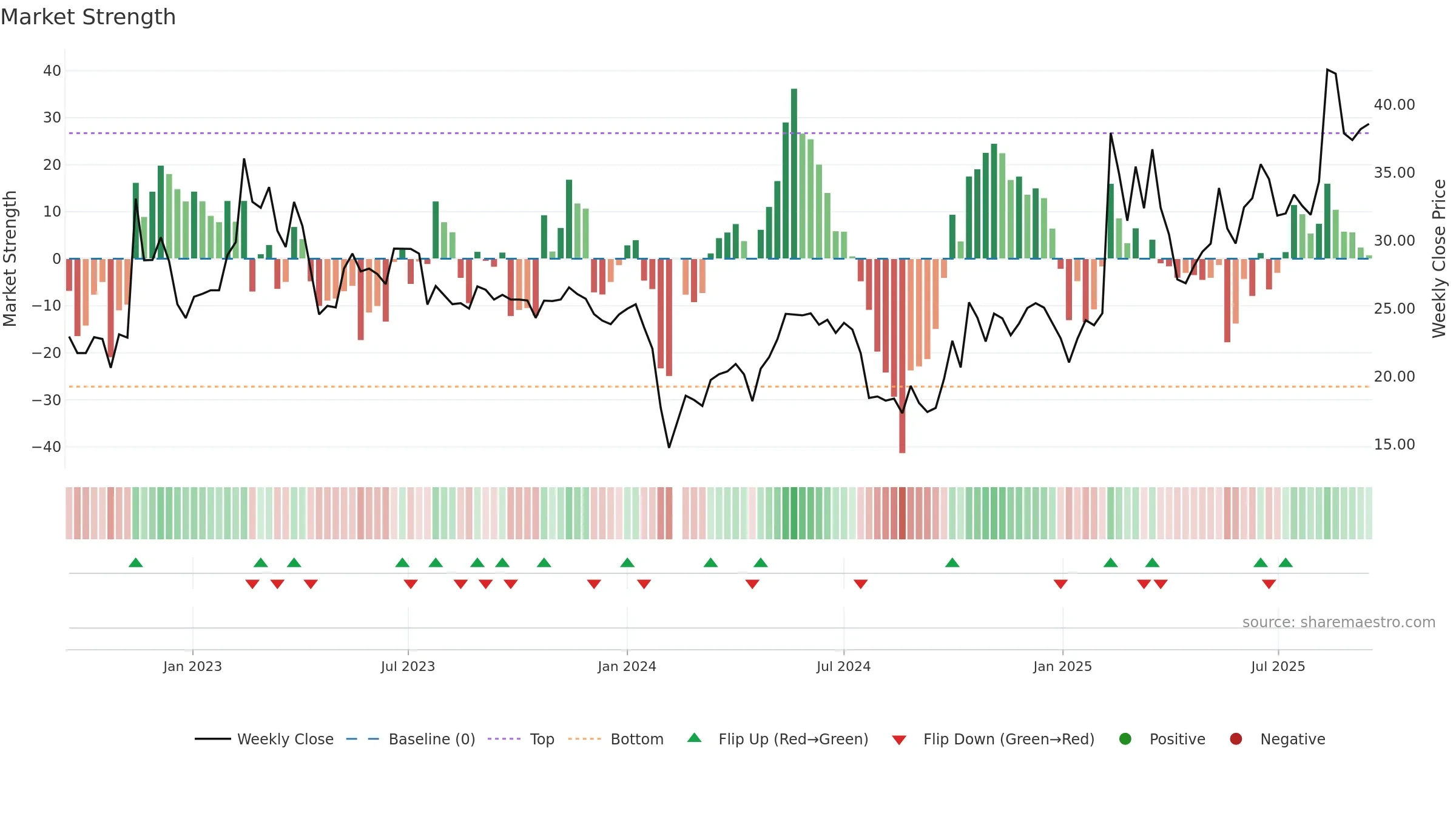Click the darkest red heatmap cell in the strip
This screenshot has height=819, width=1456.
pos(902,513)
